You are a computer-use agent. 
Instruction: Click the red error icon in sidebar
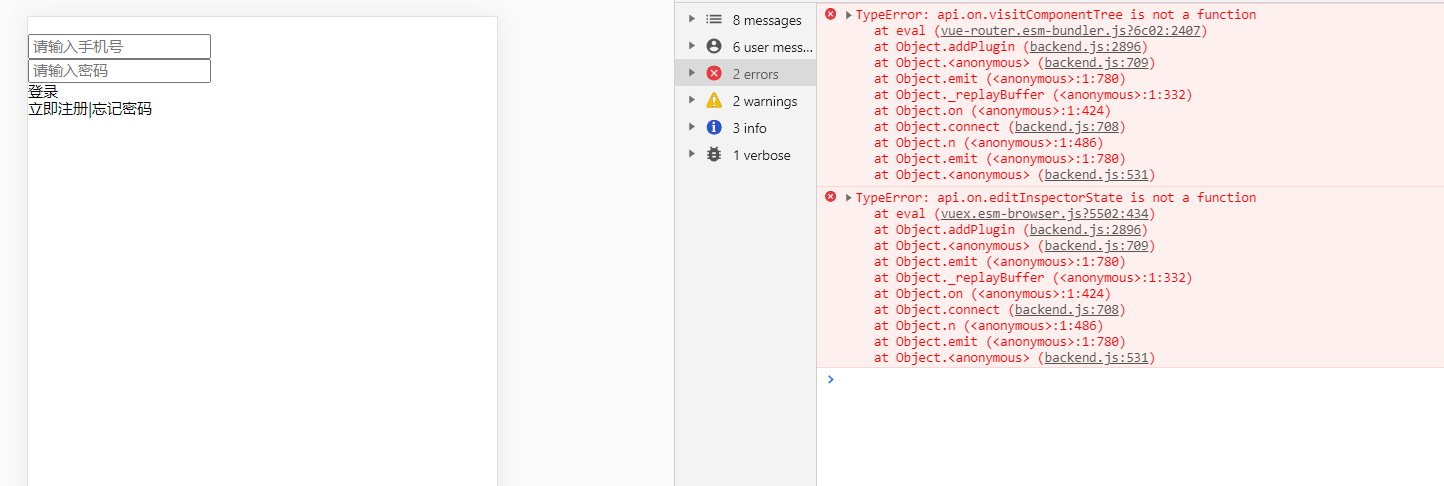[714, 74]
